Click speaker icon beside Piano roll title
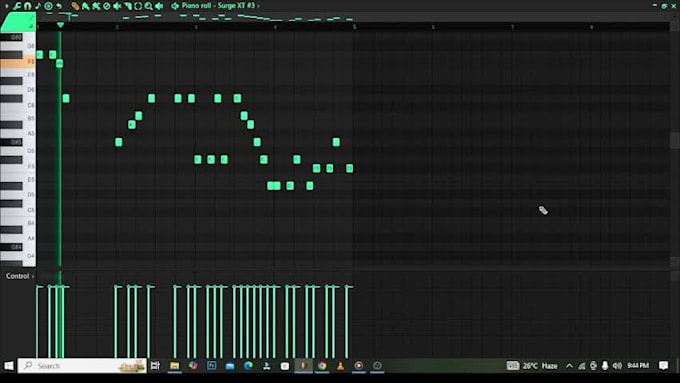The image size is (680, 383). (x=175, y=6)
